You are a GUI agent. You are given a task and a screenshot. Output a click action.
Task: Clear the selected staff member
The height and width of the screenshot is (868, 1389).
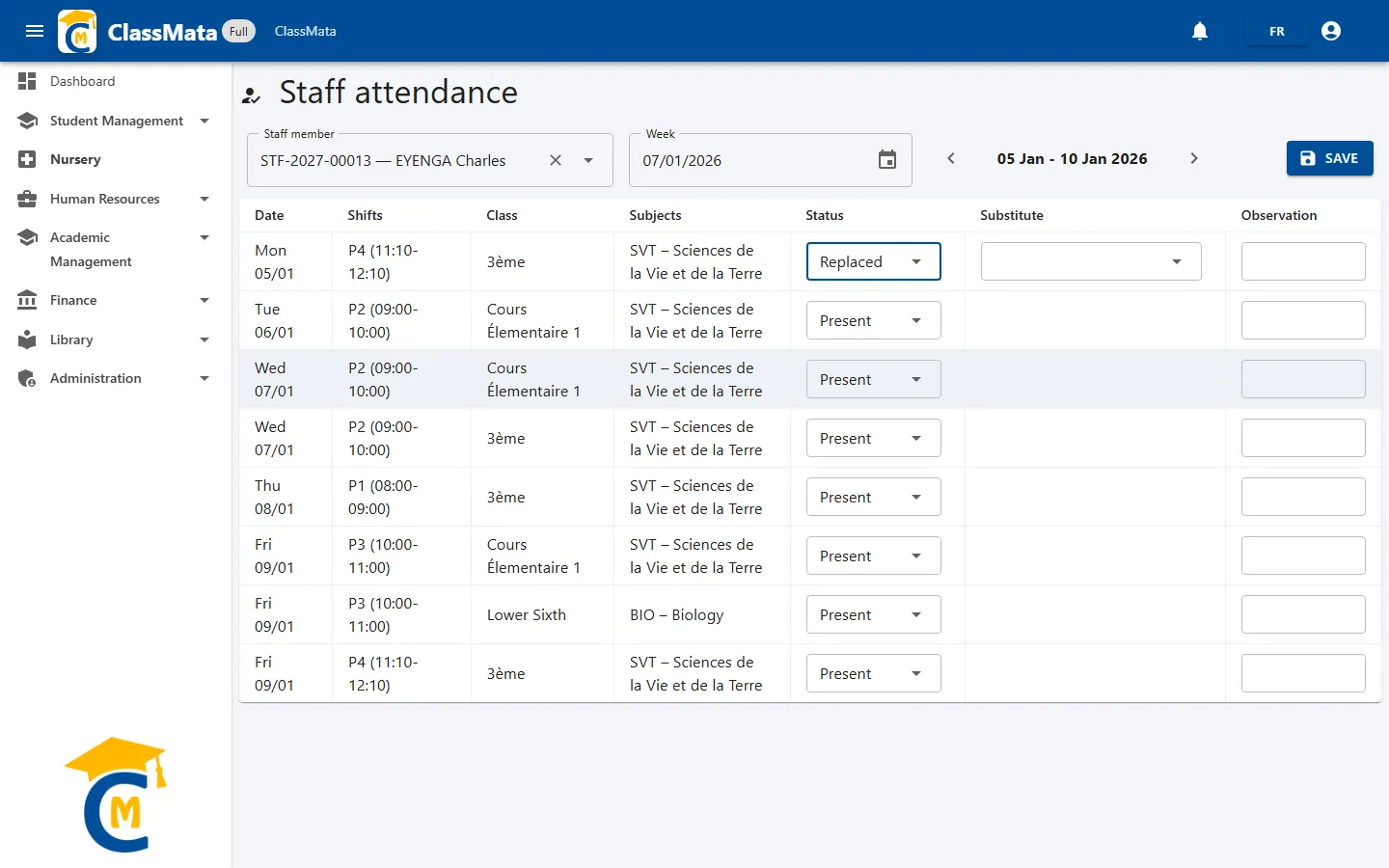click(x=556, y=160)
